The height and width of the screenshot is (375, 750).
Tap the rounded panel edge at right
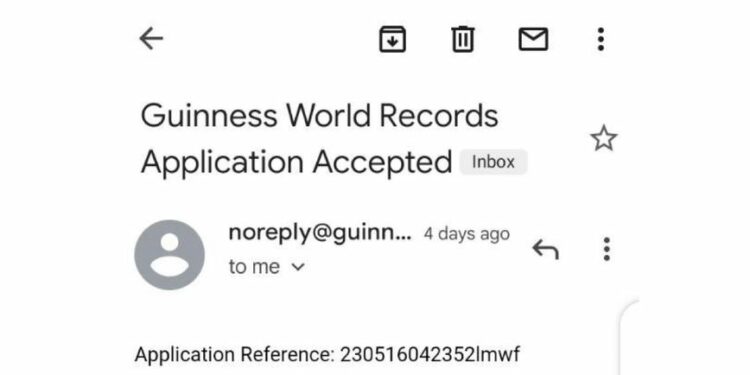tap(630, 337)
